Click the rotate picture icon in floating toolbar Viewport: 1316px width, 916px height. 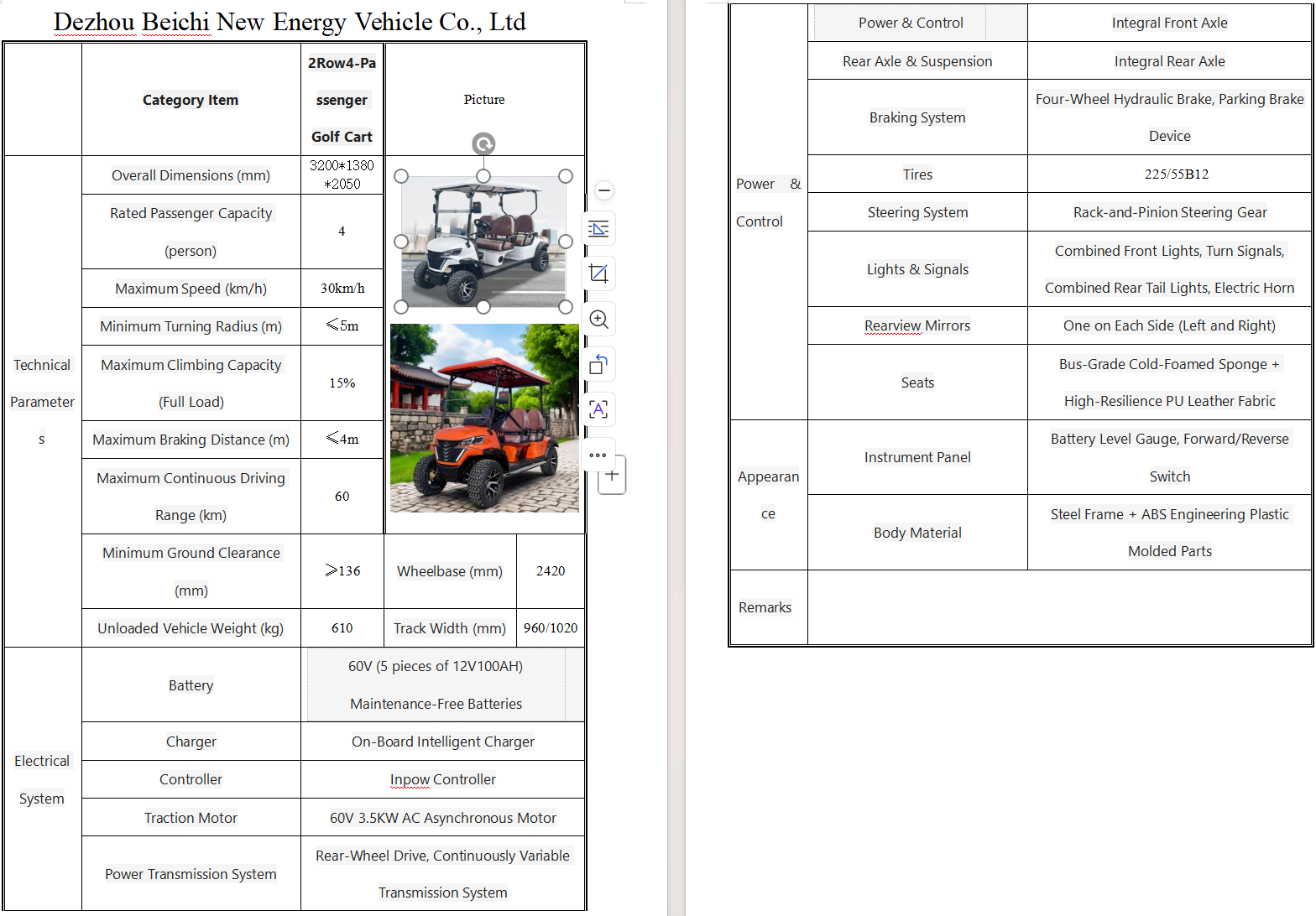click(x=598, y=365)
